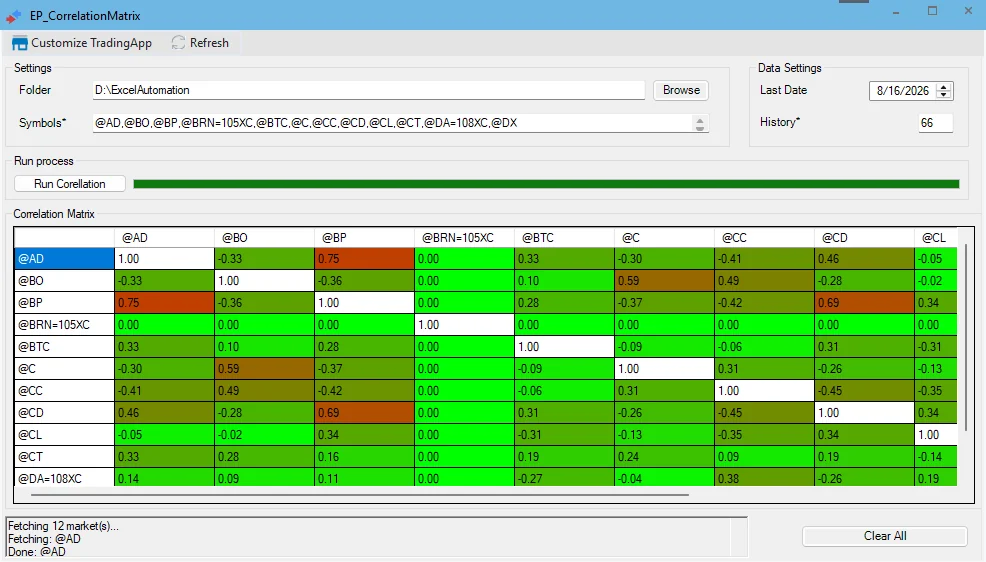Select the @CL row header
Screen dimensions: 986x562
[64, 434]
